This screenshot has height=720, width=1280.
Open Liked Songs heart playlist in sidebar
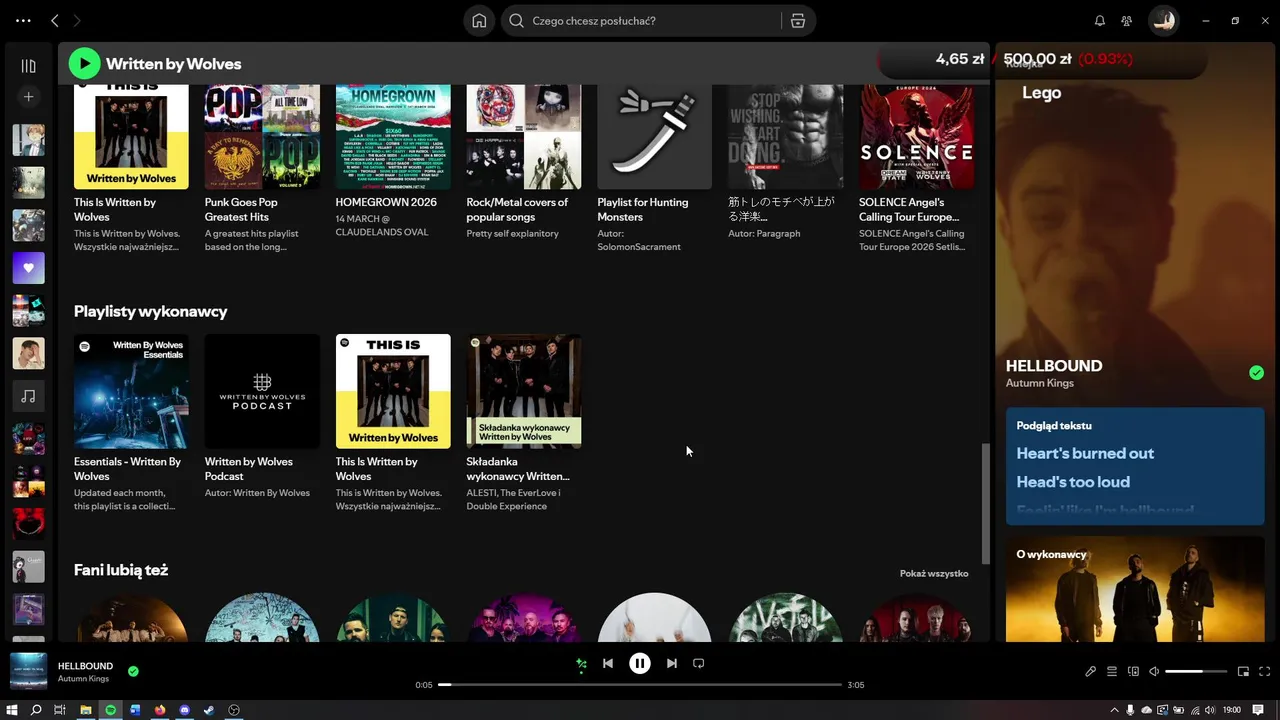pyautogui.click(x=28, y=268)
